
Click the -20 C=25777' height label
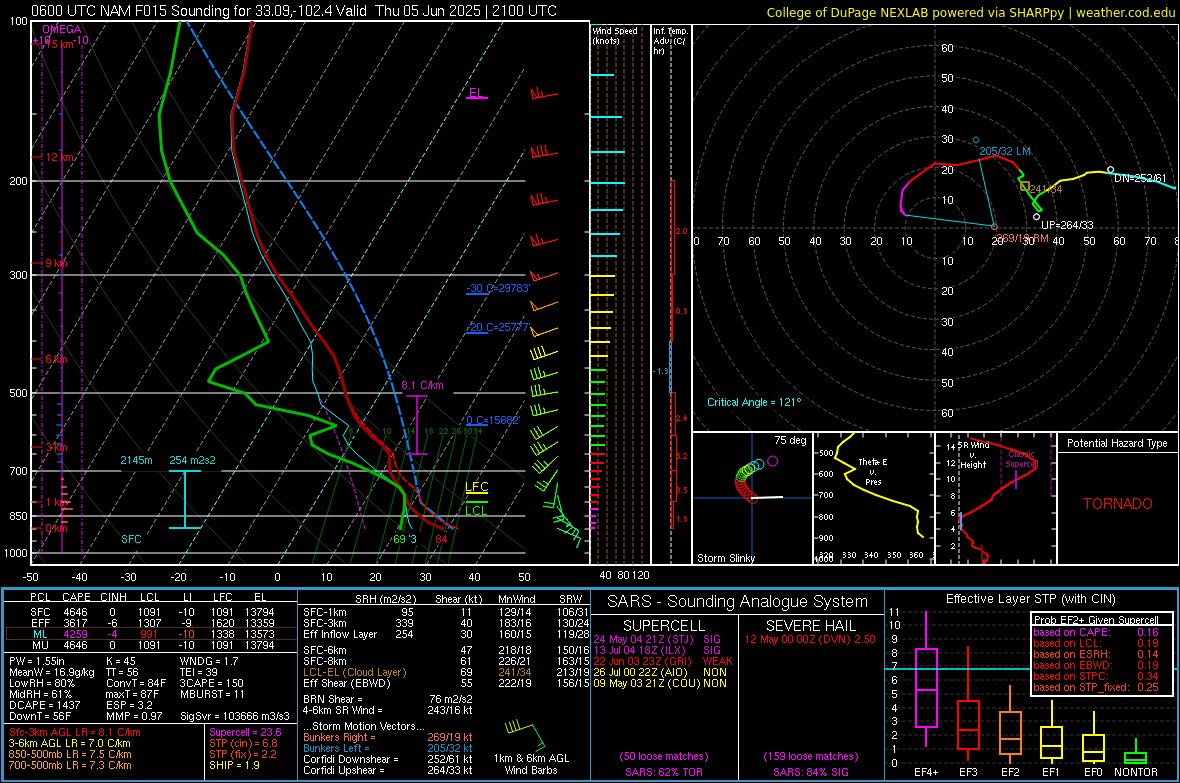(x=498, y=328)
